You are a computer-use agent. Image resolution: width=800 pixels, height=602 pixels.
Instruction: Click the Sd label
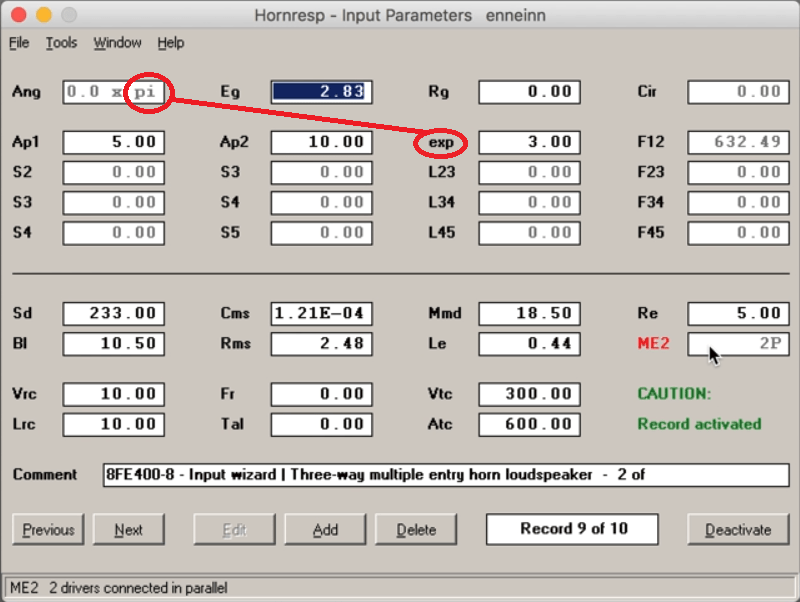pos(22,313)
